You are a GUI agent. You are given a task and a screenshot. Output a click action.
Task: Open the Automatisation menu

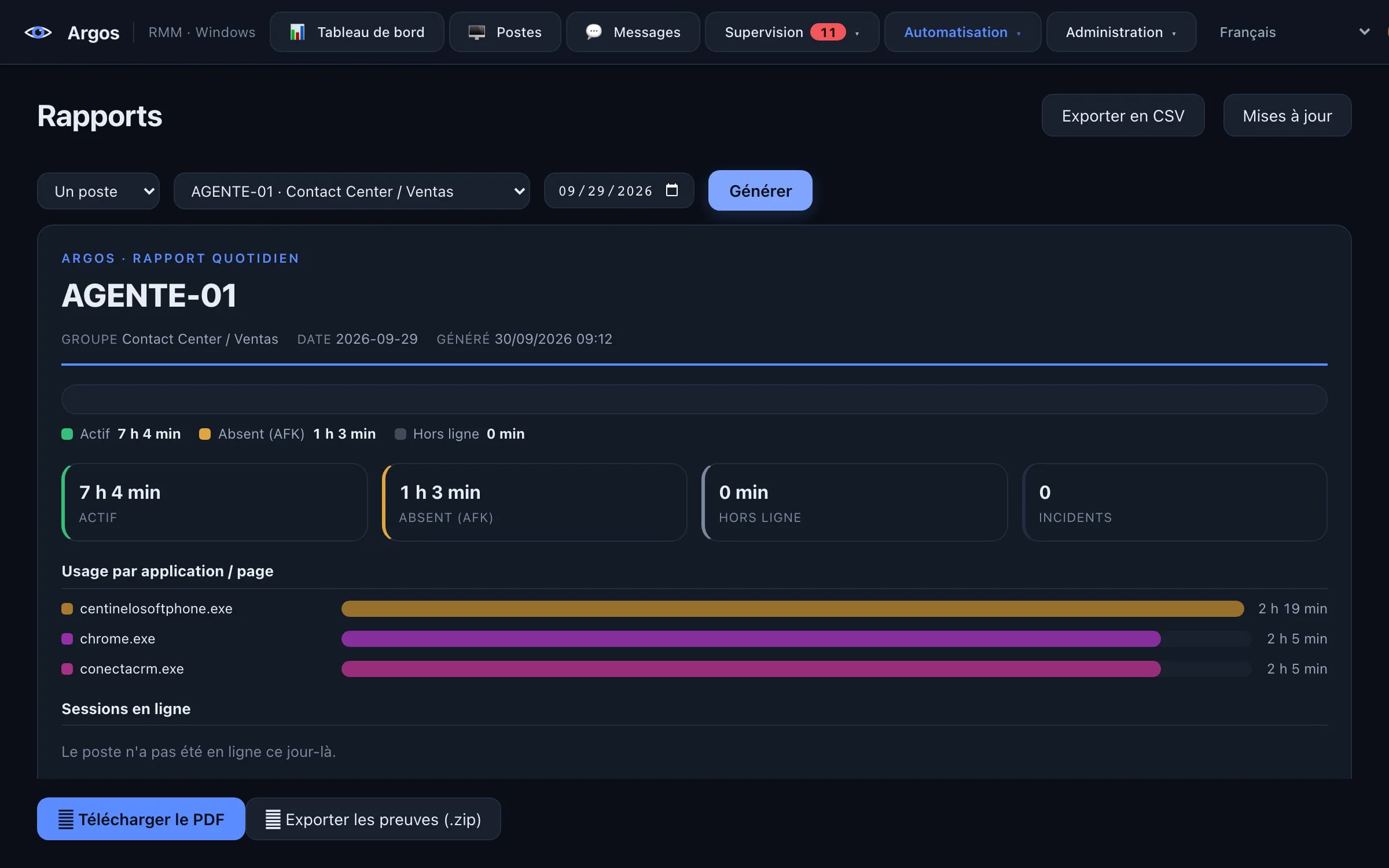[962, 32]
